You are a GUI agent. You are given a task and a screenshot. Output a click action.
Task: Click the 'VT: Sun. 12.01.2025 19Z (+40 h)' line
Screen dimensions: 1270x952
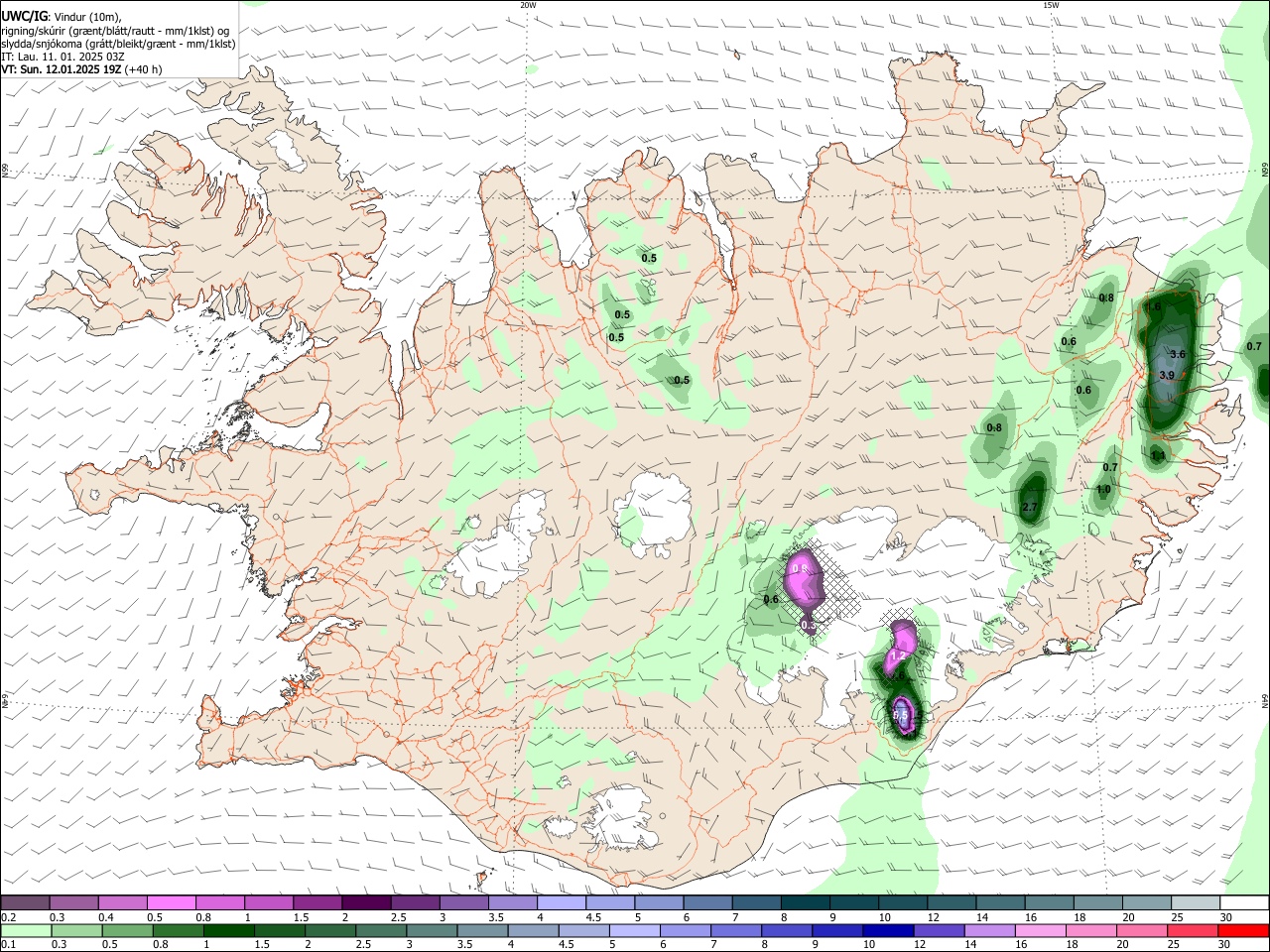coord(81,69)
